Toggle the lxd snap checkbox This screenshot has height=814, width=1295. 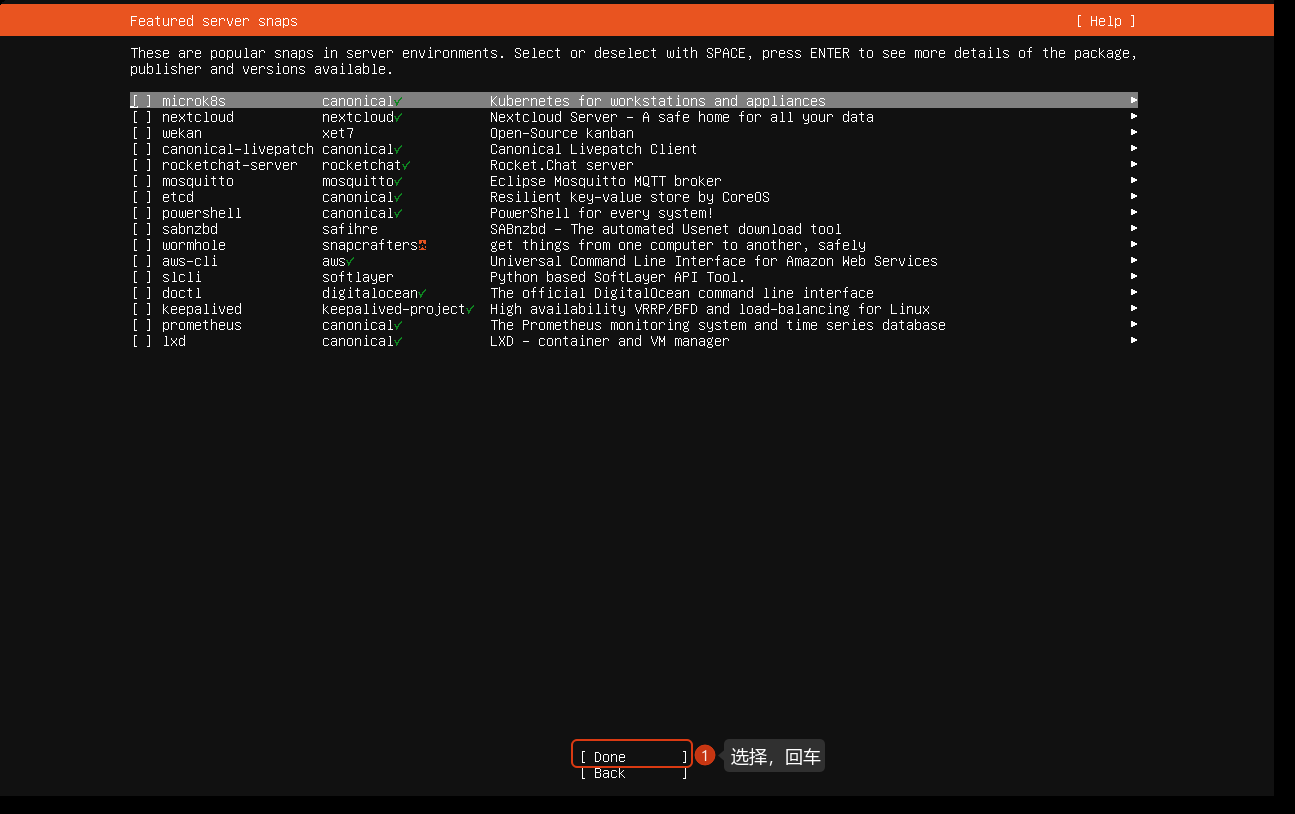pos(142,341)
